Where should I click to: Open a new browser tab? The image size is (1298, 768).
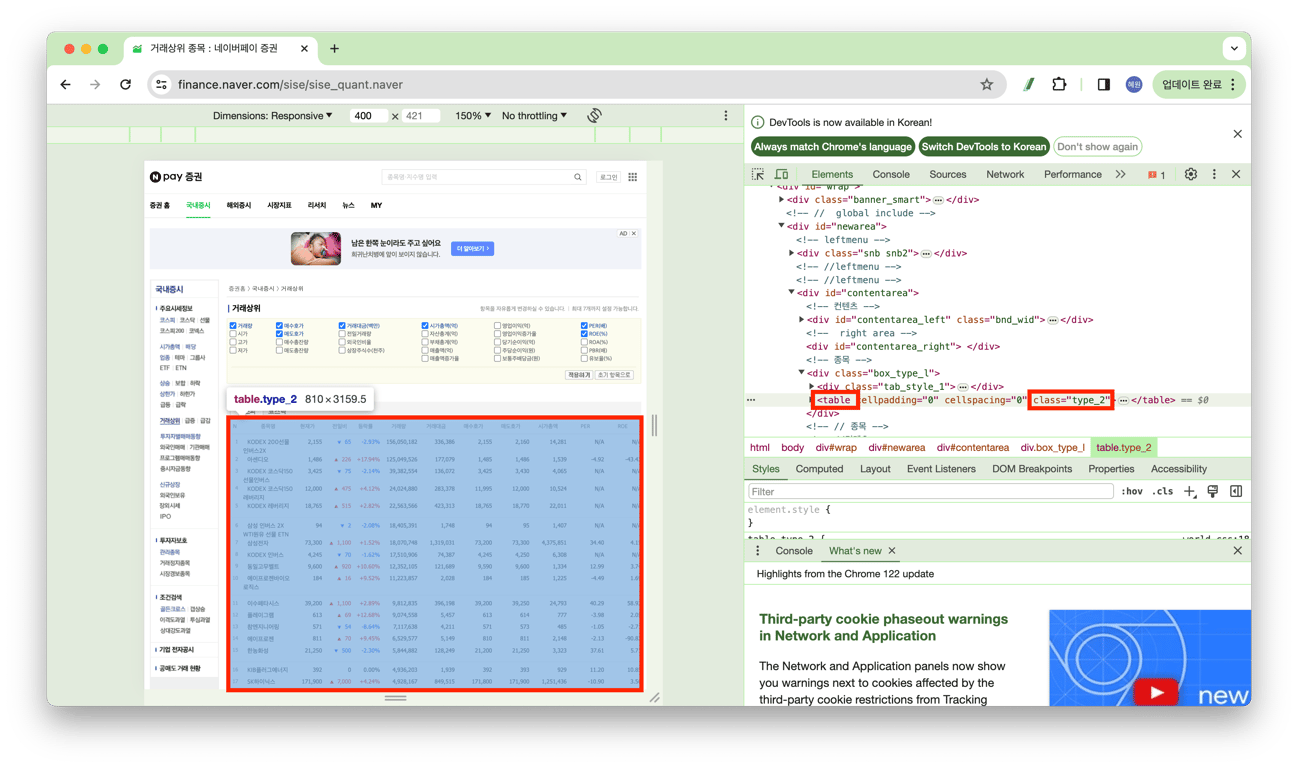click(334, 48)
